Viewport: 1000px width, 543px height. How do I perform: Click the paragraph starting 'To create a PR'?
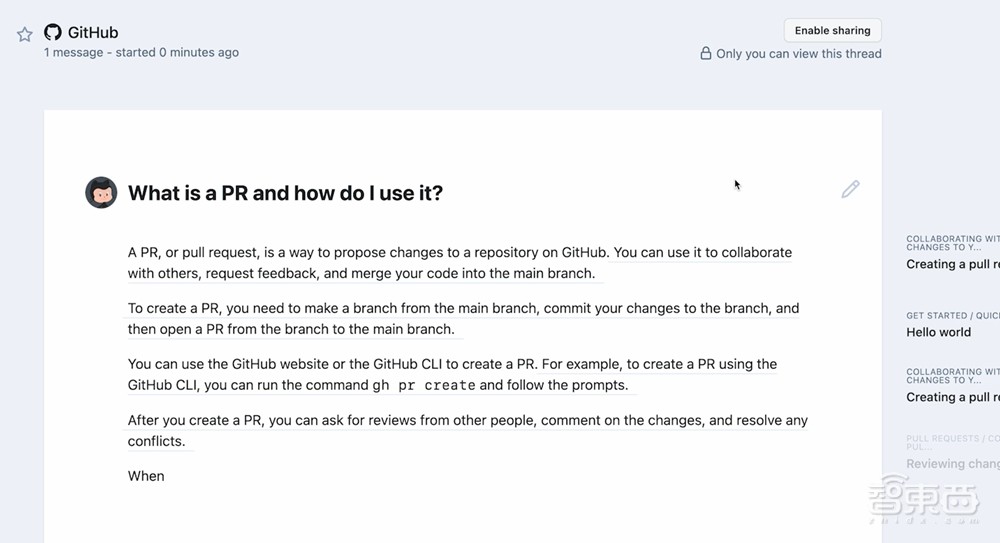463,318
